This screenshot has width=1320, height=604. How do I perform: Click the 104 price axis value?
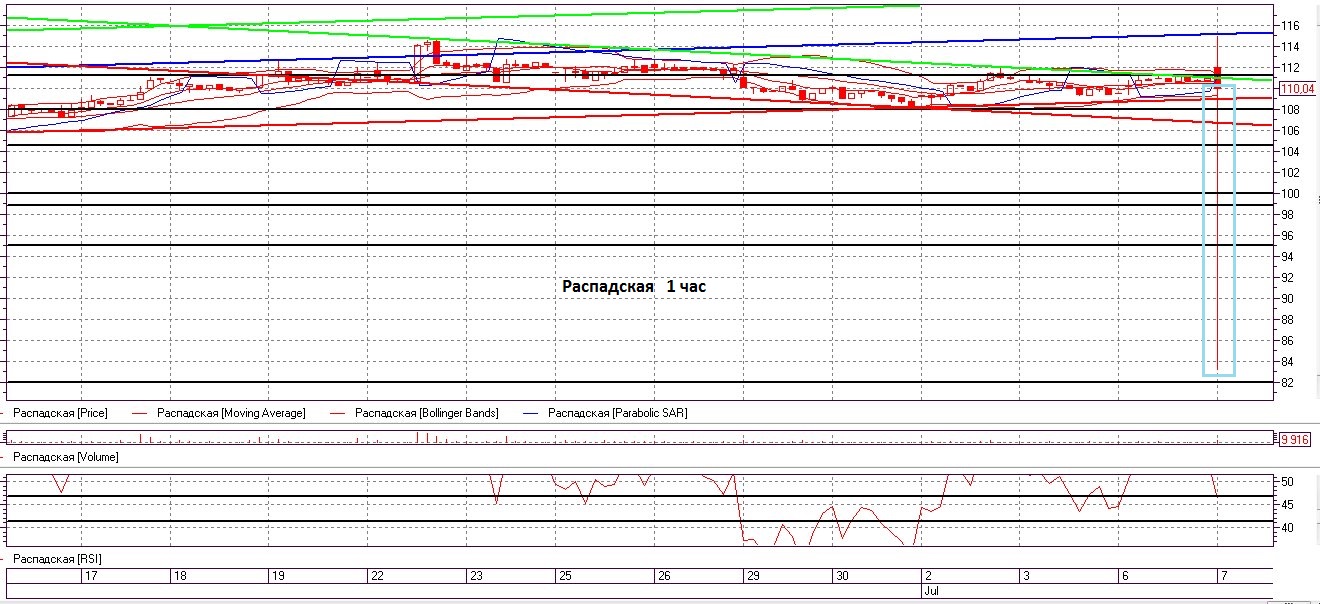tap(1289, 152)
